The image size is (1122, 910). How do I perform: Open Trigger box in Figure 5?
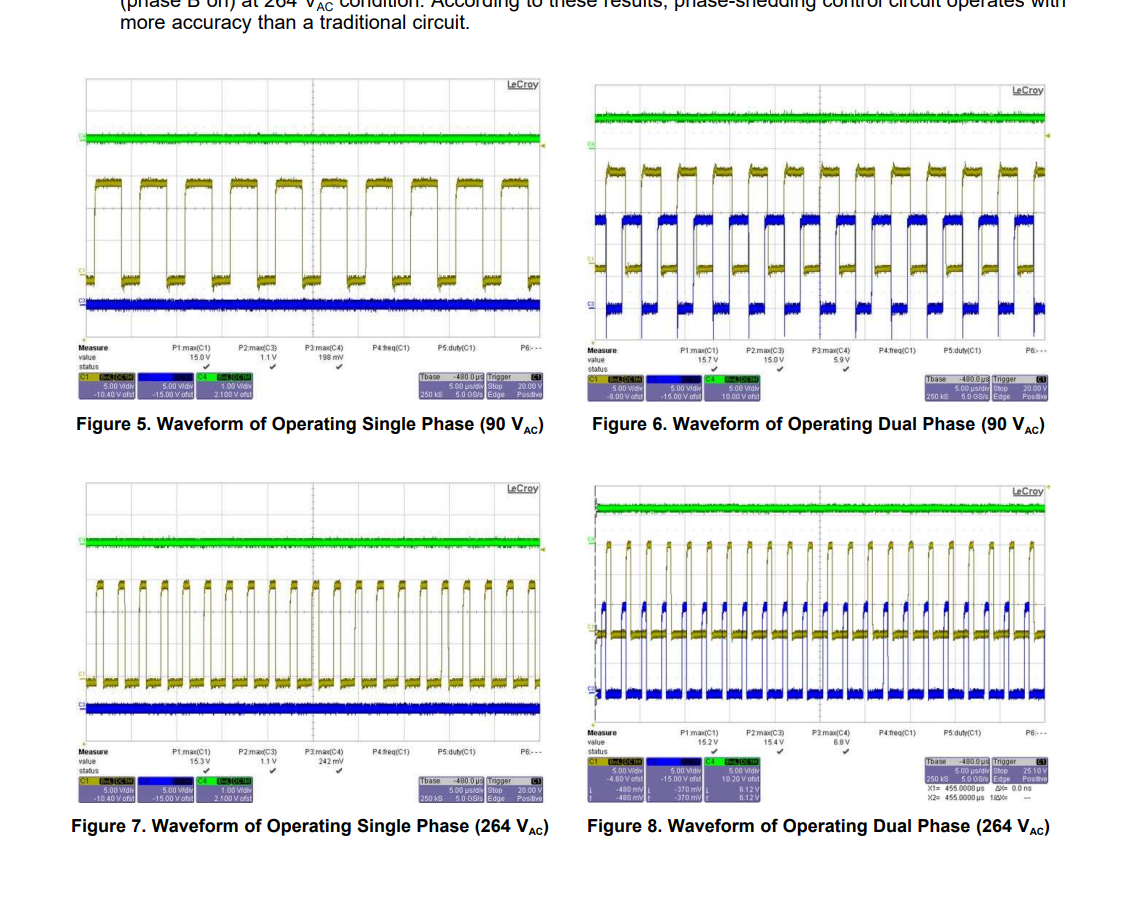point(515,386)
